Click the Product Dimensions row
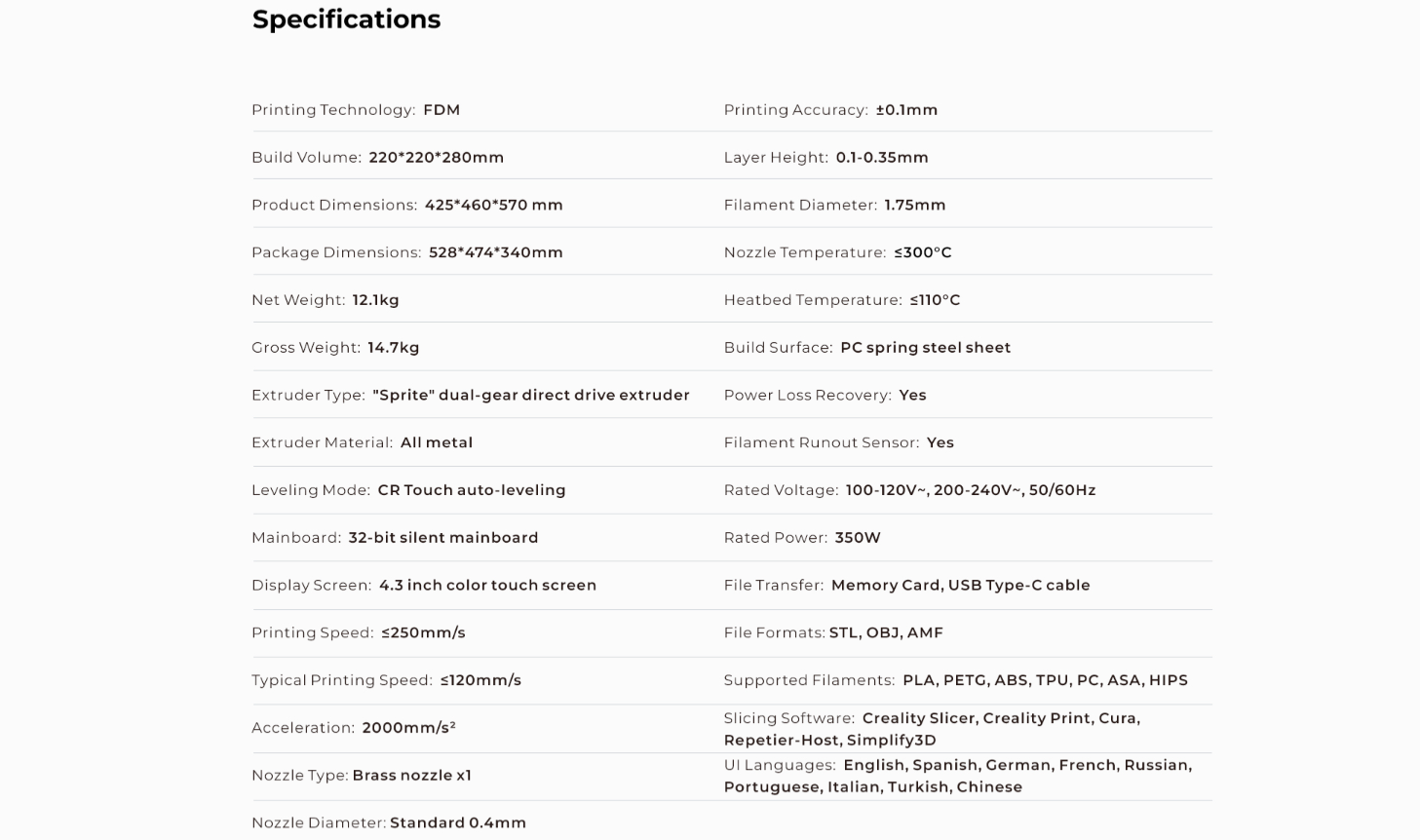This screenshot has width=1420, height=840. (406, 205)
